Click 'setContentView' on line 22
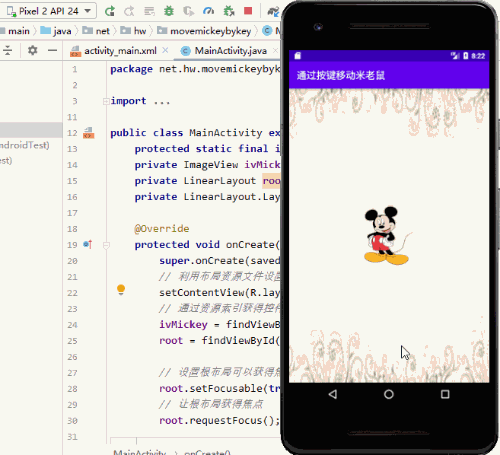Image resolution: width=500 pixels, height=455 pixels. (202, 293)
